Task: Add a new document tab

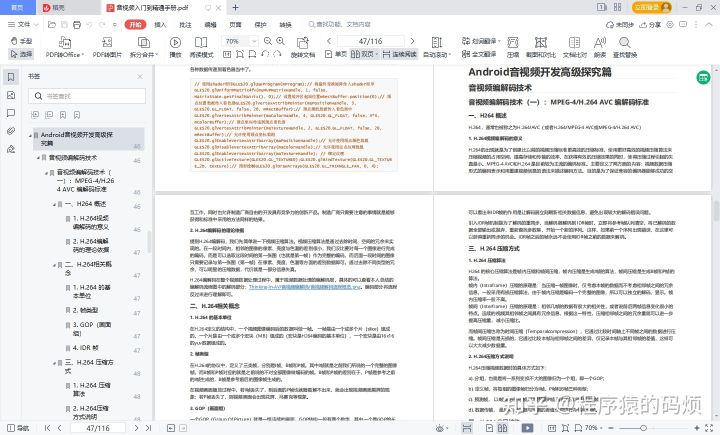Action: (x=235, y=7)
